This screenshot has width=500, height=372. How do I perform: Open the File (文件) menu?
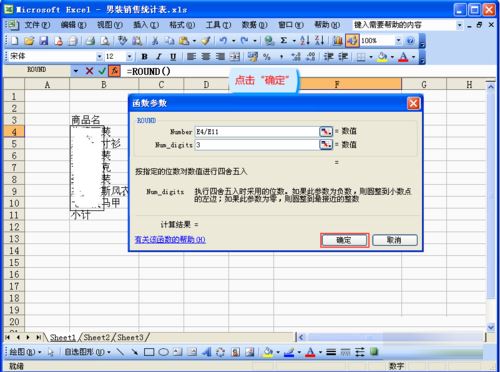[37, 25]
